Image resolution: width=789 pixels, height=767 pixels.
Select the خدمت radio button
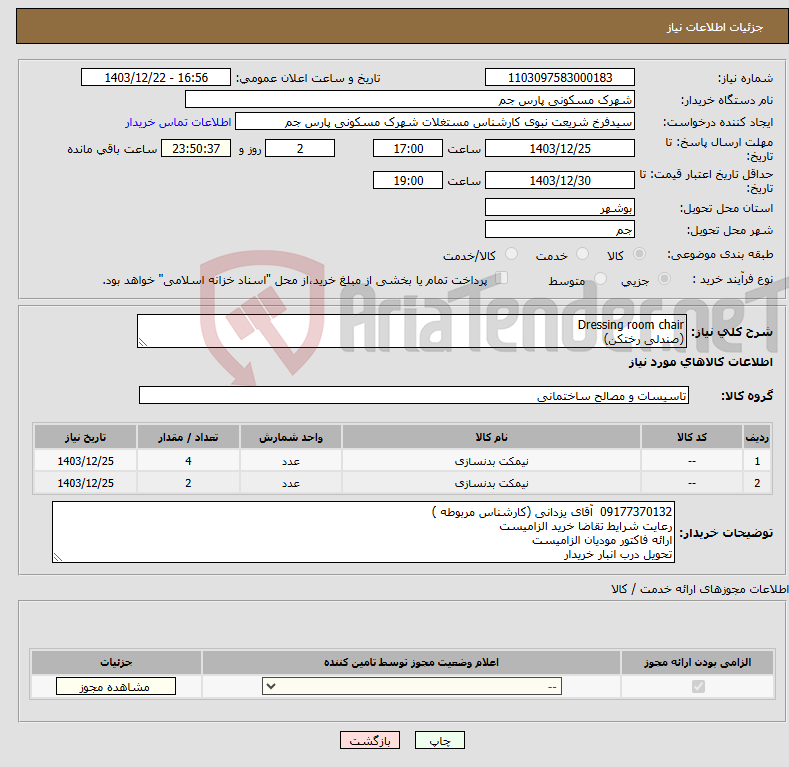pos(582,254)
